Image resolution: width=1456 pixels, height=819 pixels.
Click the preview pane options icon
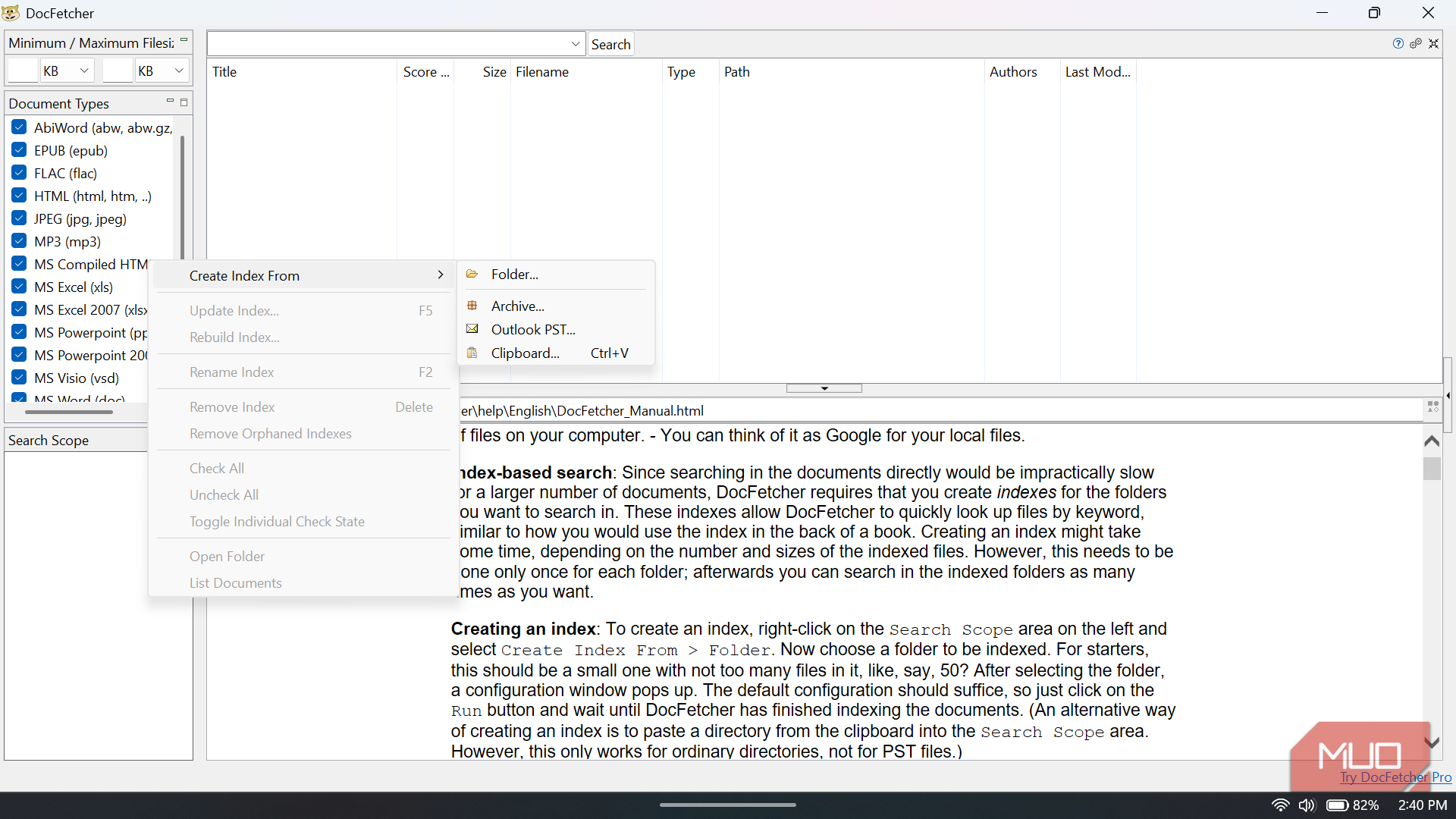tap(1432, 408)
